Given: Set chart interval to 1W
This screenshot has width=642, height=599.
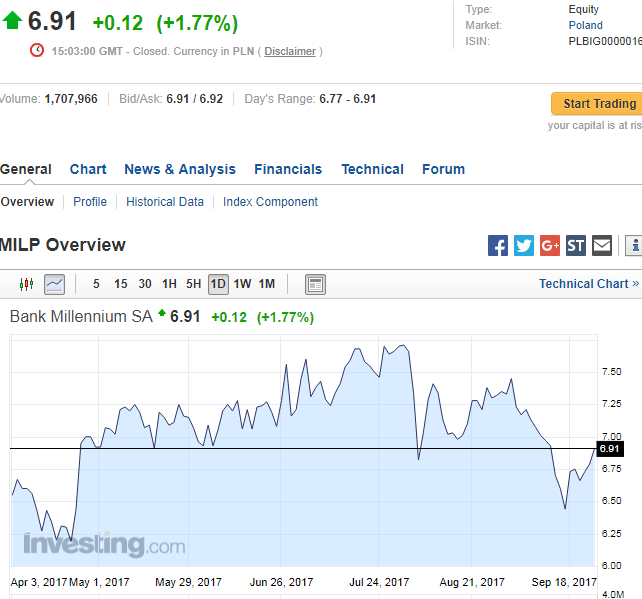Looking at the screenshot, I should coord(242,284).
